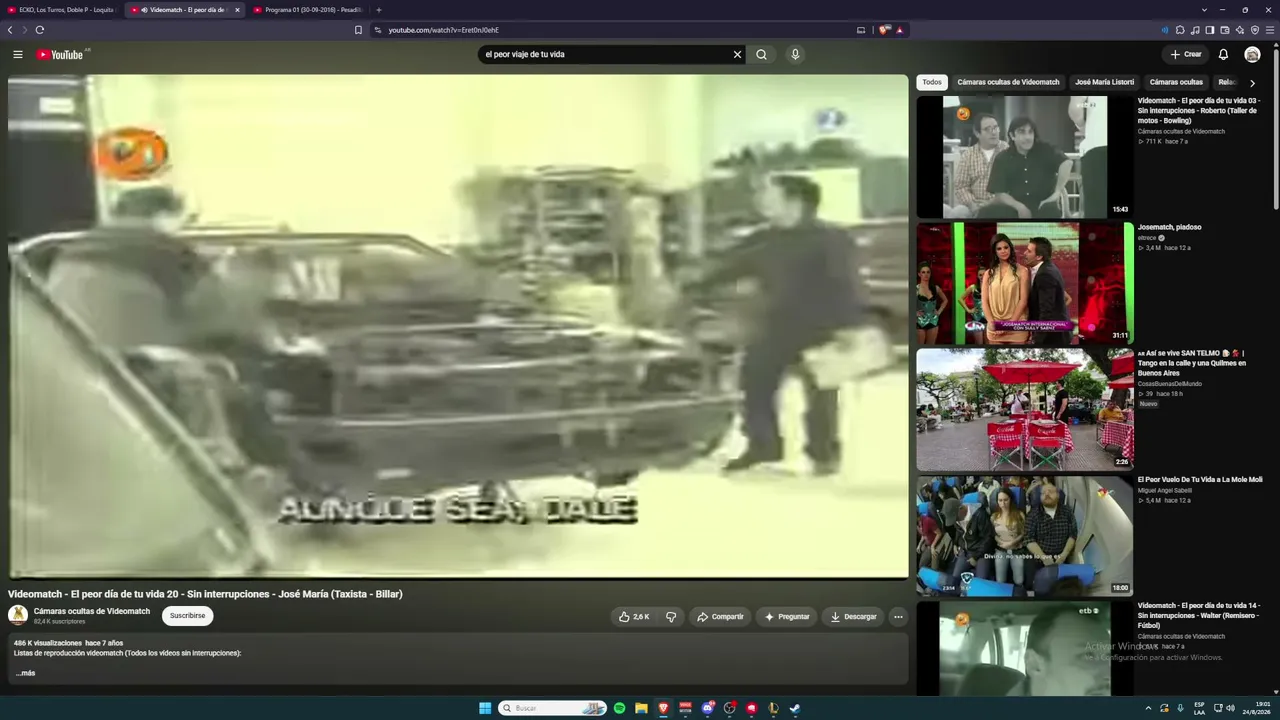Click the Descargar button
The height and width of the screenshot is (720, 1280).
(x=853, y=617)
